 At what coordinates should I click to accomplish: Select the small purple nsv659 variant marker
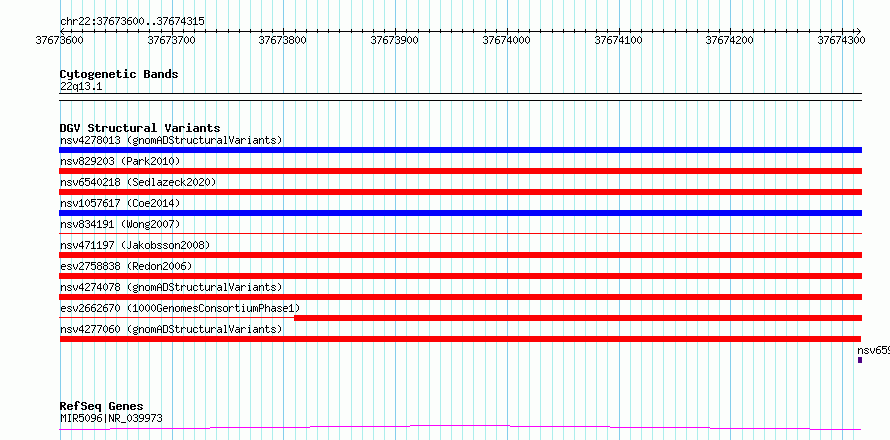coord(860,360)
